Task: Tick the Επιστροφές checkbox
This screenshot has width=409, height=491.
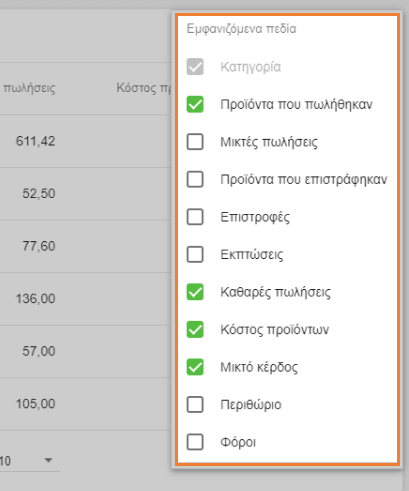Action: click(195, 217)
